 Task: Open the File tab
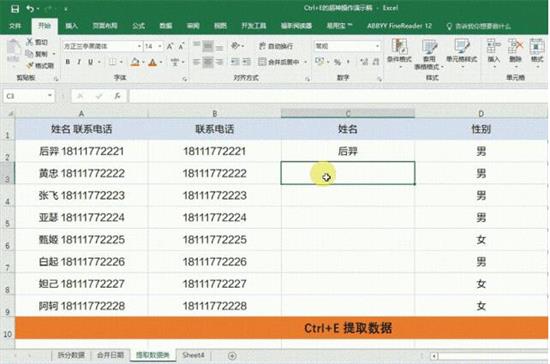tap(15, 26)
